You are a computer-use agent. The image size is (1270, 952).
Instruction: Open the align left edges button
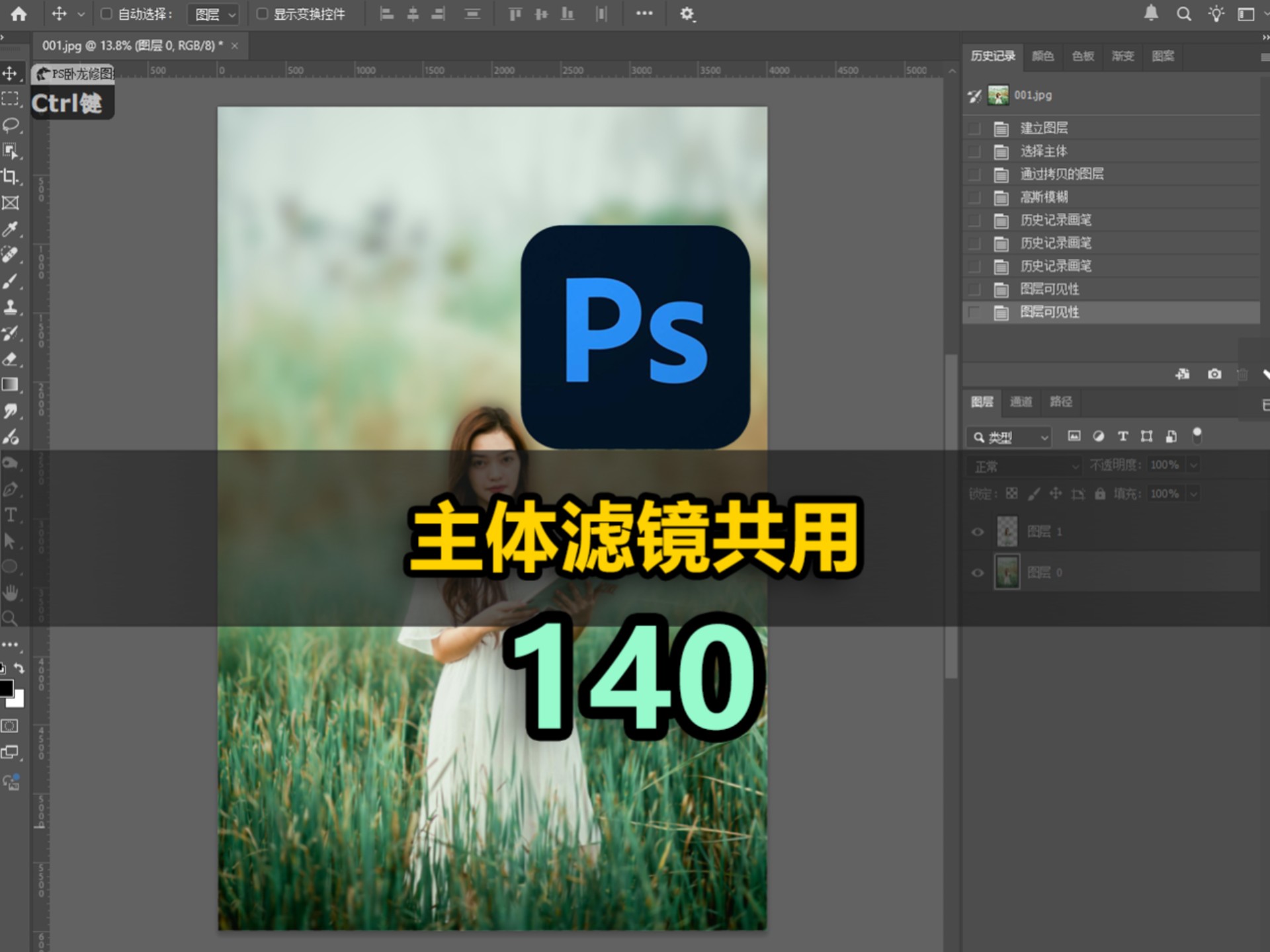click(x=387, y=13)
